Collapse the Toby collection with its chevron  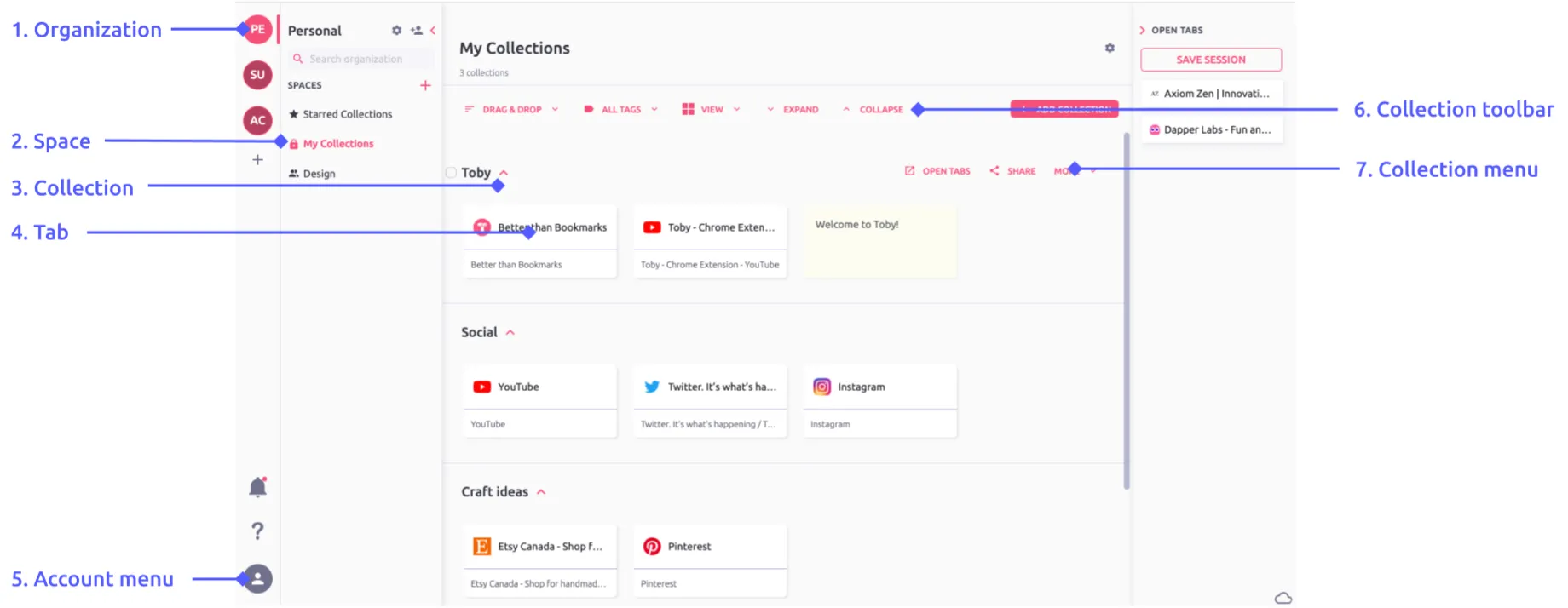504,173
